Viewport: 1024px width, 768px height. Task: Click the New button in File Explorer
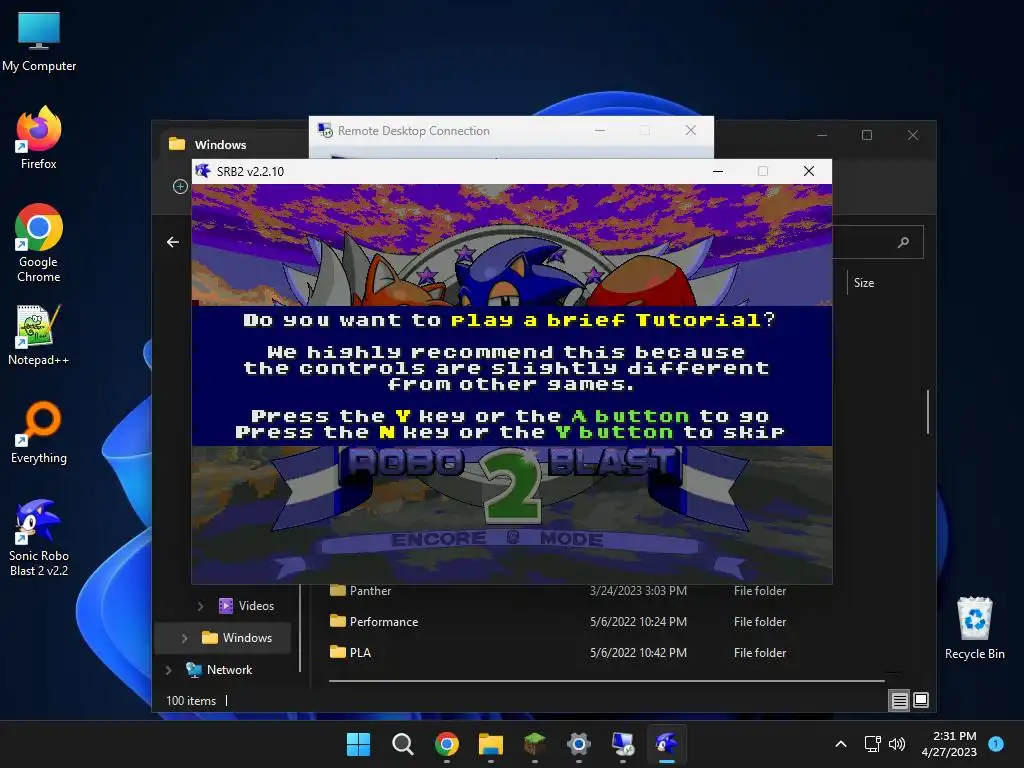point(180,187)
